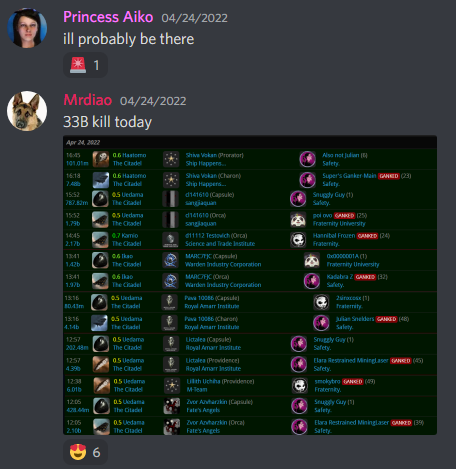Viewport: 456px width, 469px height.
Task: Click Julian Snelders attacker name
Action: click(x=355, y=319)
